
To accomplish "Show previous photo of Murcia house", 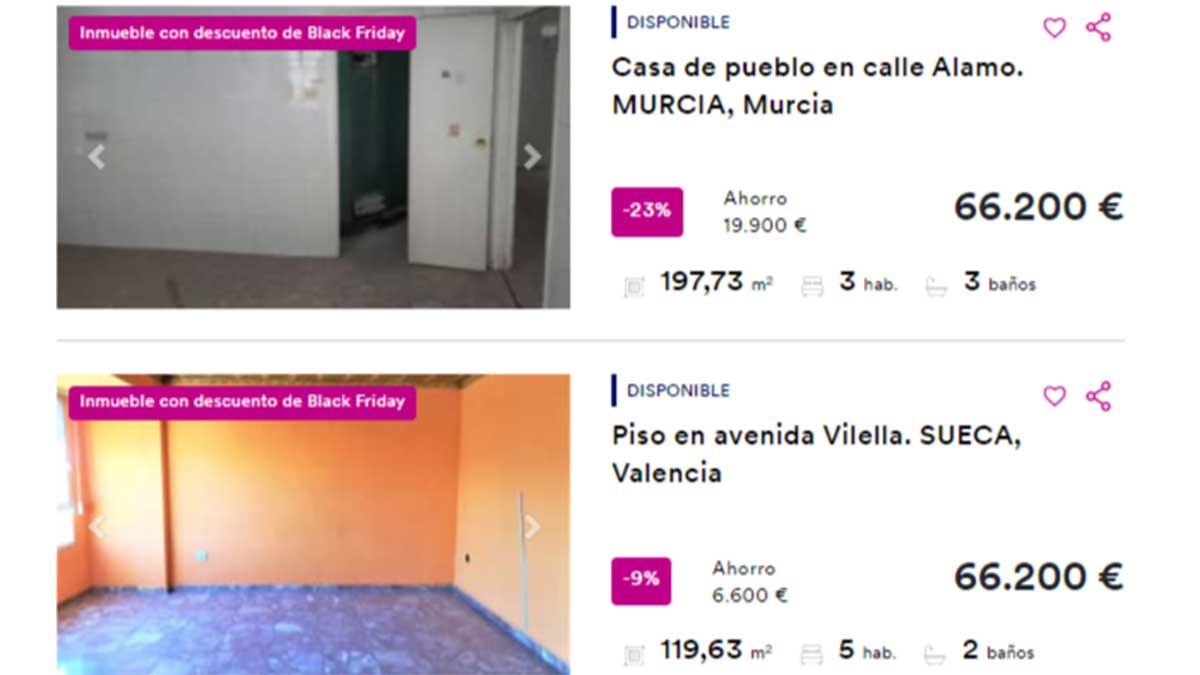I will (96, 156).
